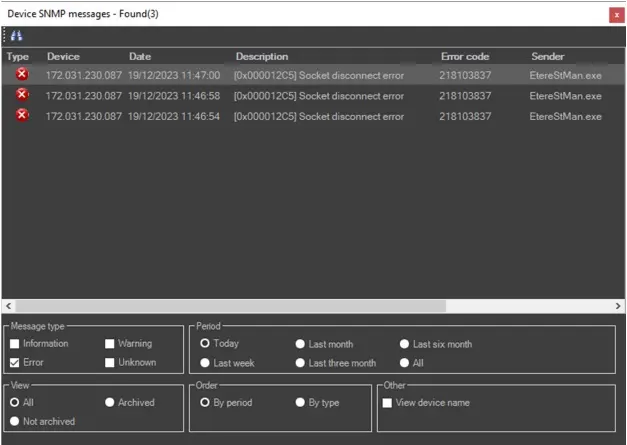Order messages By type

click(x=300, y=402)
